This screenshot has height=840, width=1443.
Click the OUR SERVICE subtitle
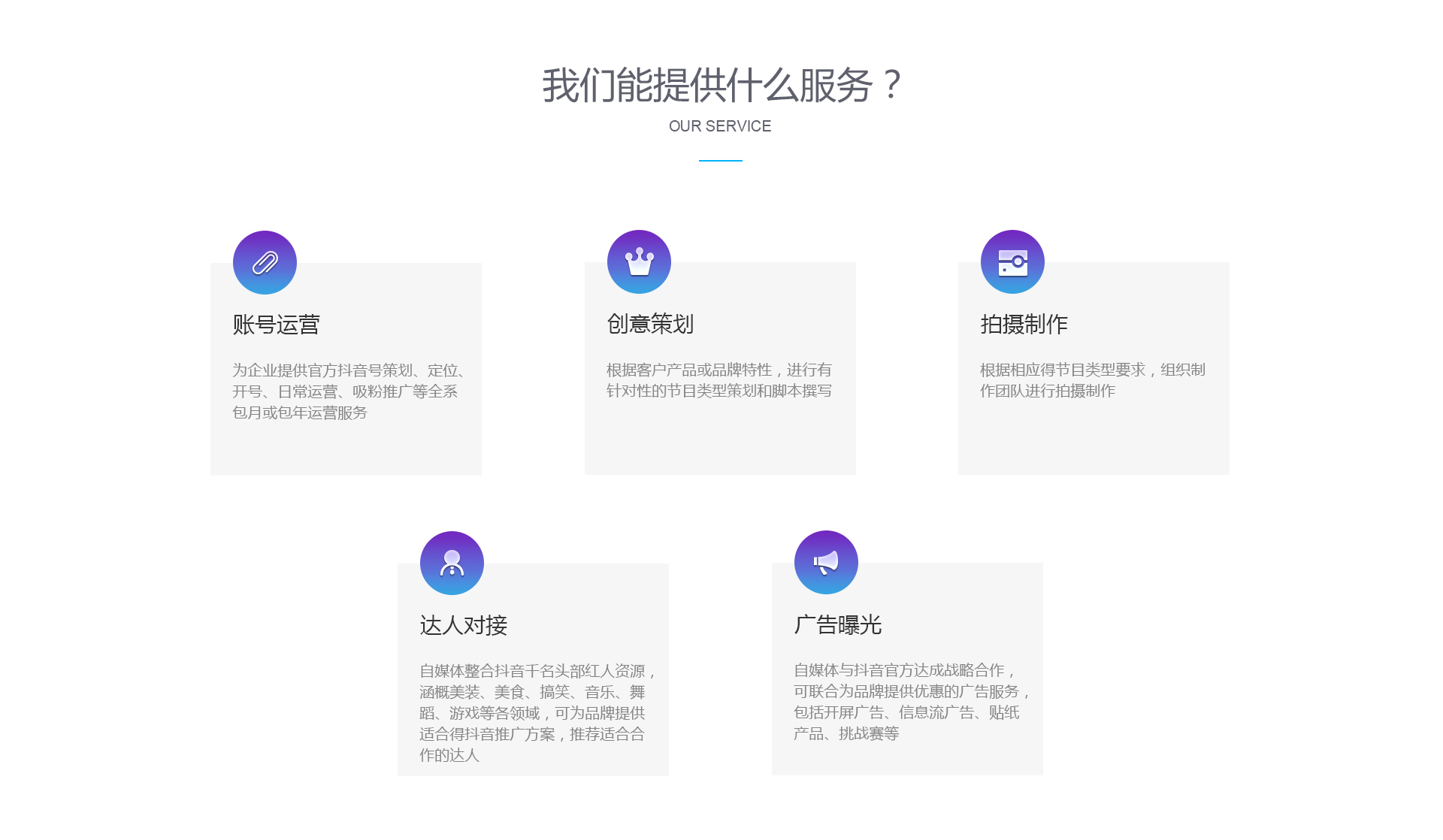720,126
